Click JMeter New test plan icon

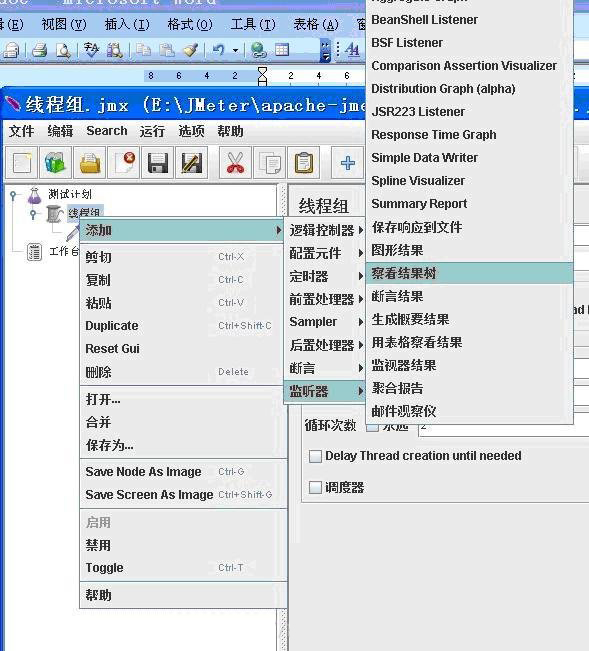pyautogui.click(x=21, y=163)
